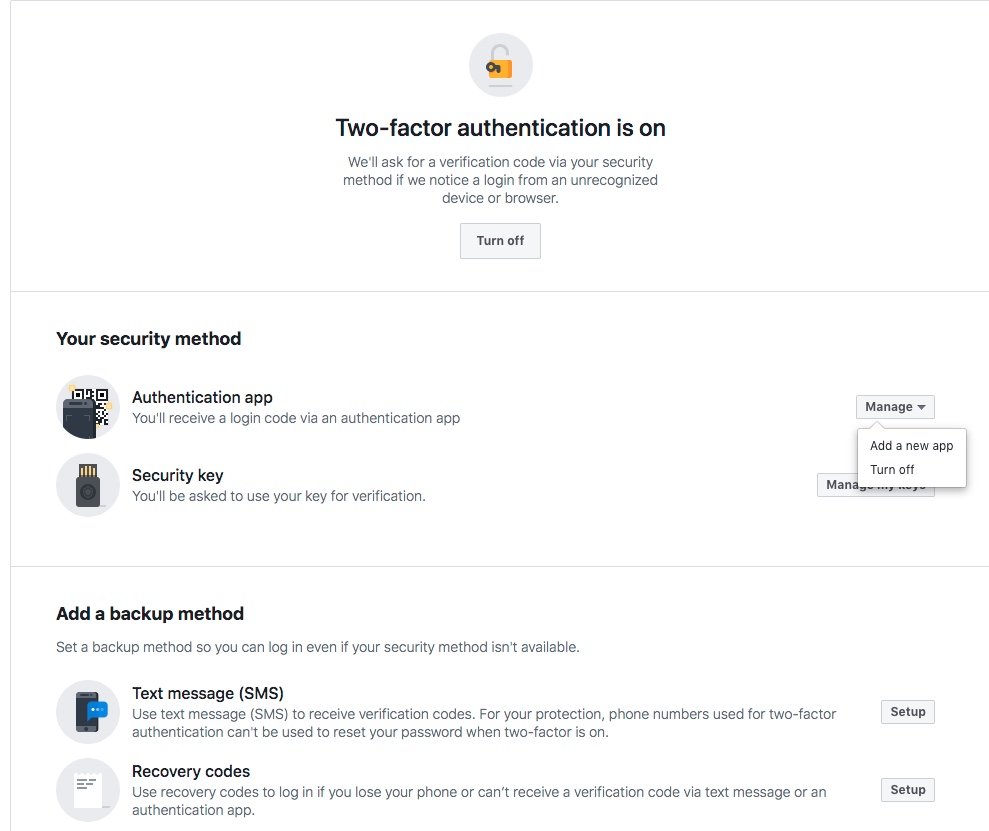
Task: Click the Authentication app QR code icon
Action: pos(88,407)
